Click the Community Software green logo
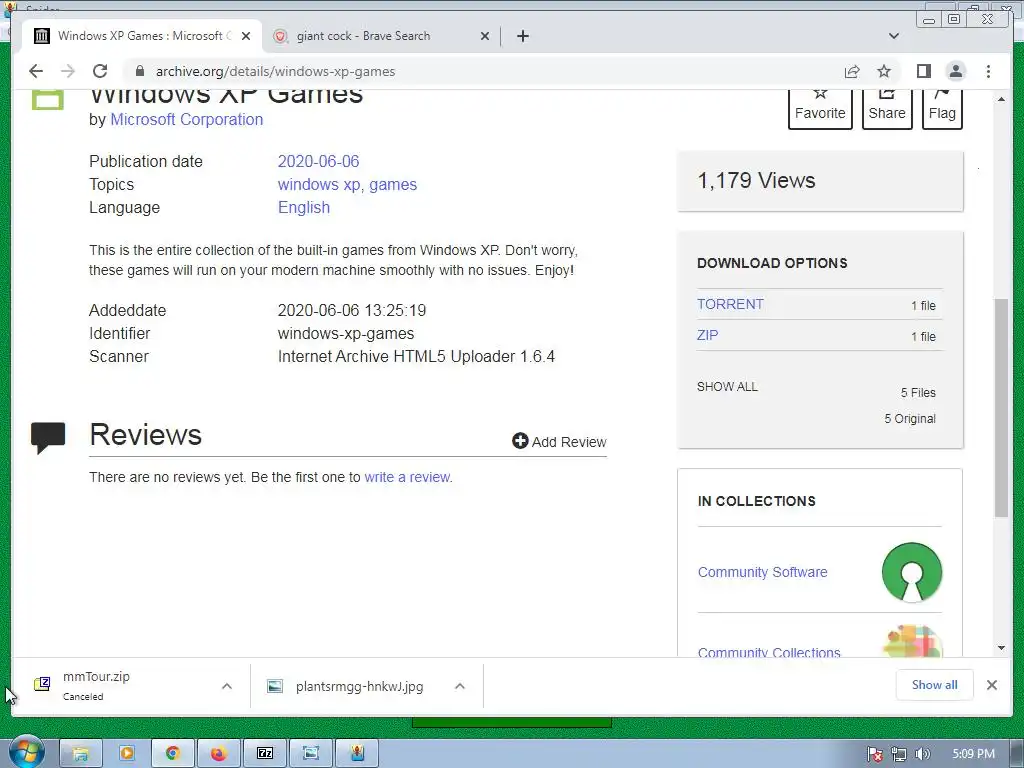Screen dimensions: 1024x768 coord(912,572)
